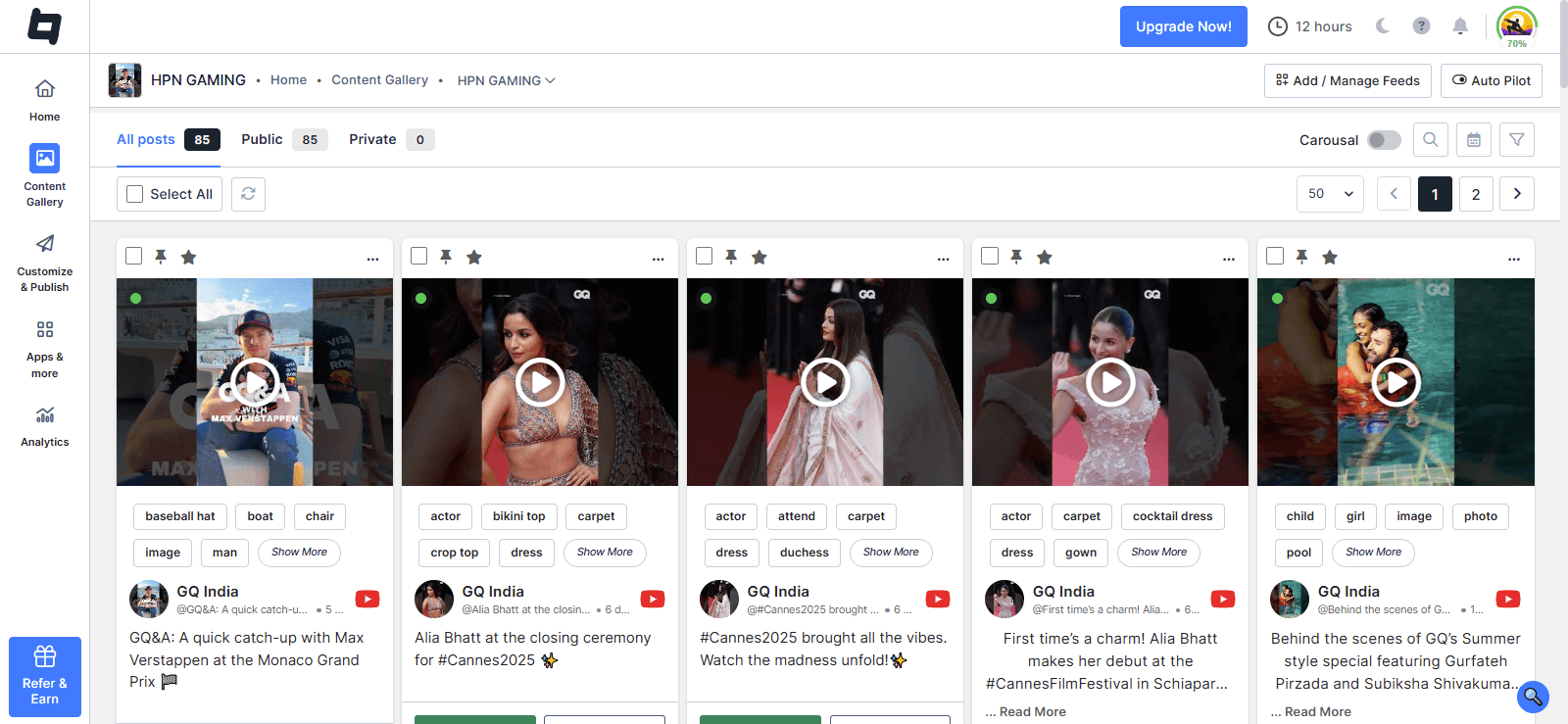Expand the HPN GAMING breadcrumb dropdown
The height and width of the screenshot is (724, 1568).
(507, 80)
